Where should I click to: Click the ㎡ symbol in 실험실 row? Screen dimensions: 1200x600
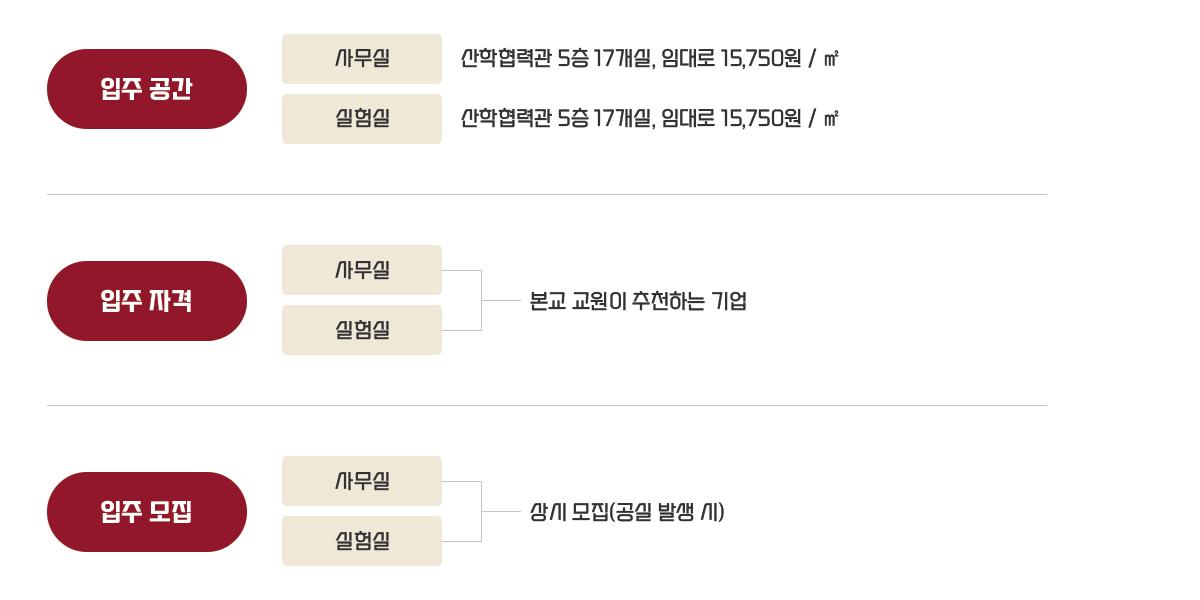click(x=831, y=119)
